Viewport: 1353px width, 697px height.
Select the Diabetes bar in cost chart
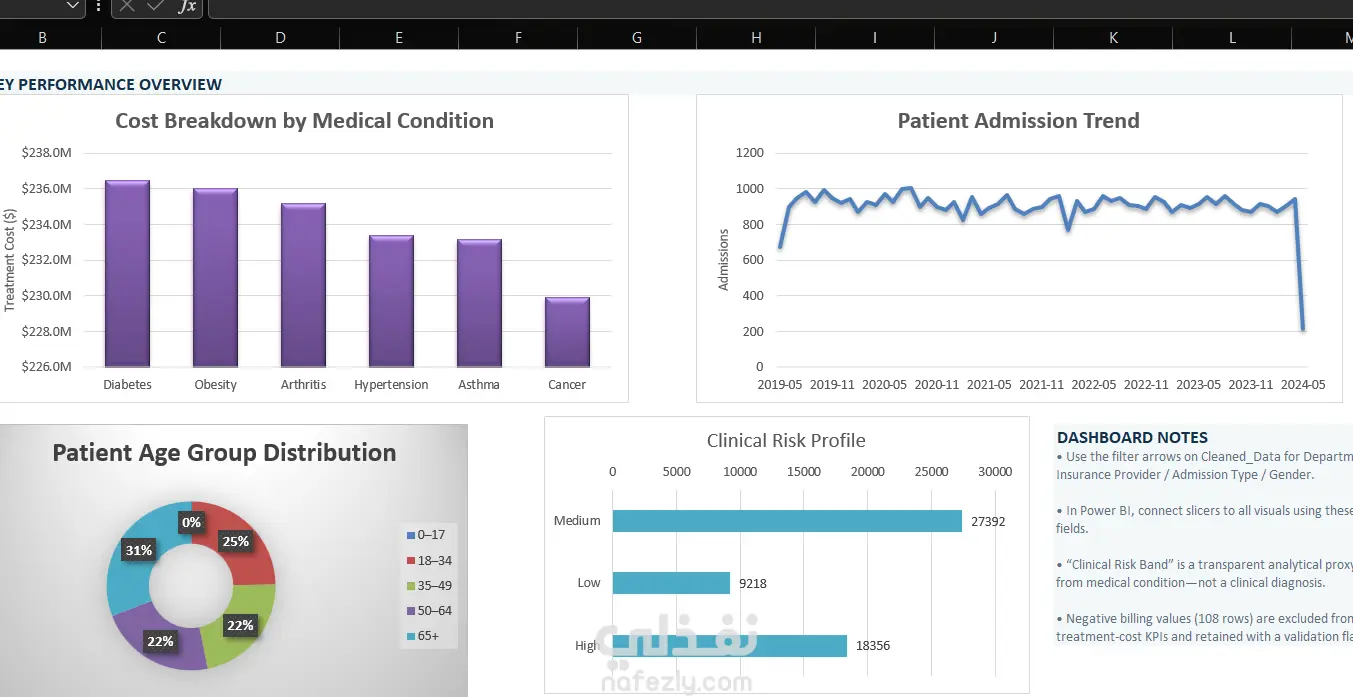127,273
